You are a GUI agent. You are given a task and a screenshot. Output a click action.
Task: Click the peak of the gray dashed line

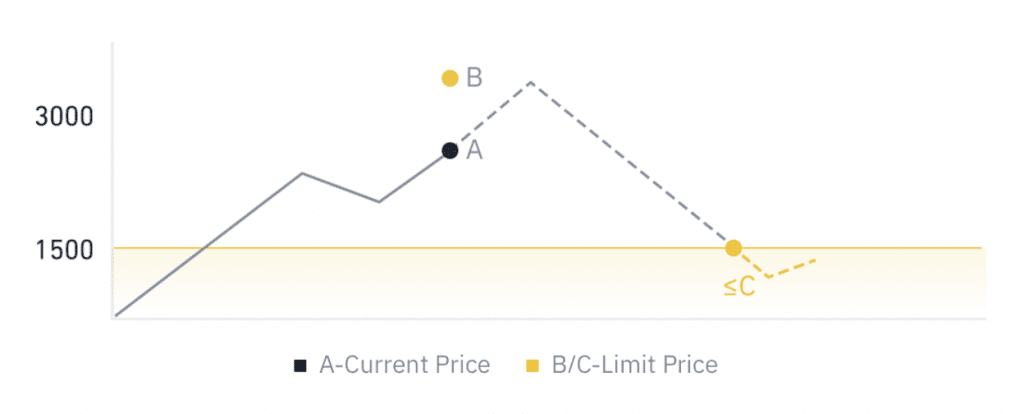(x=530, y=82)
